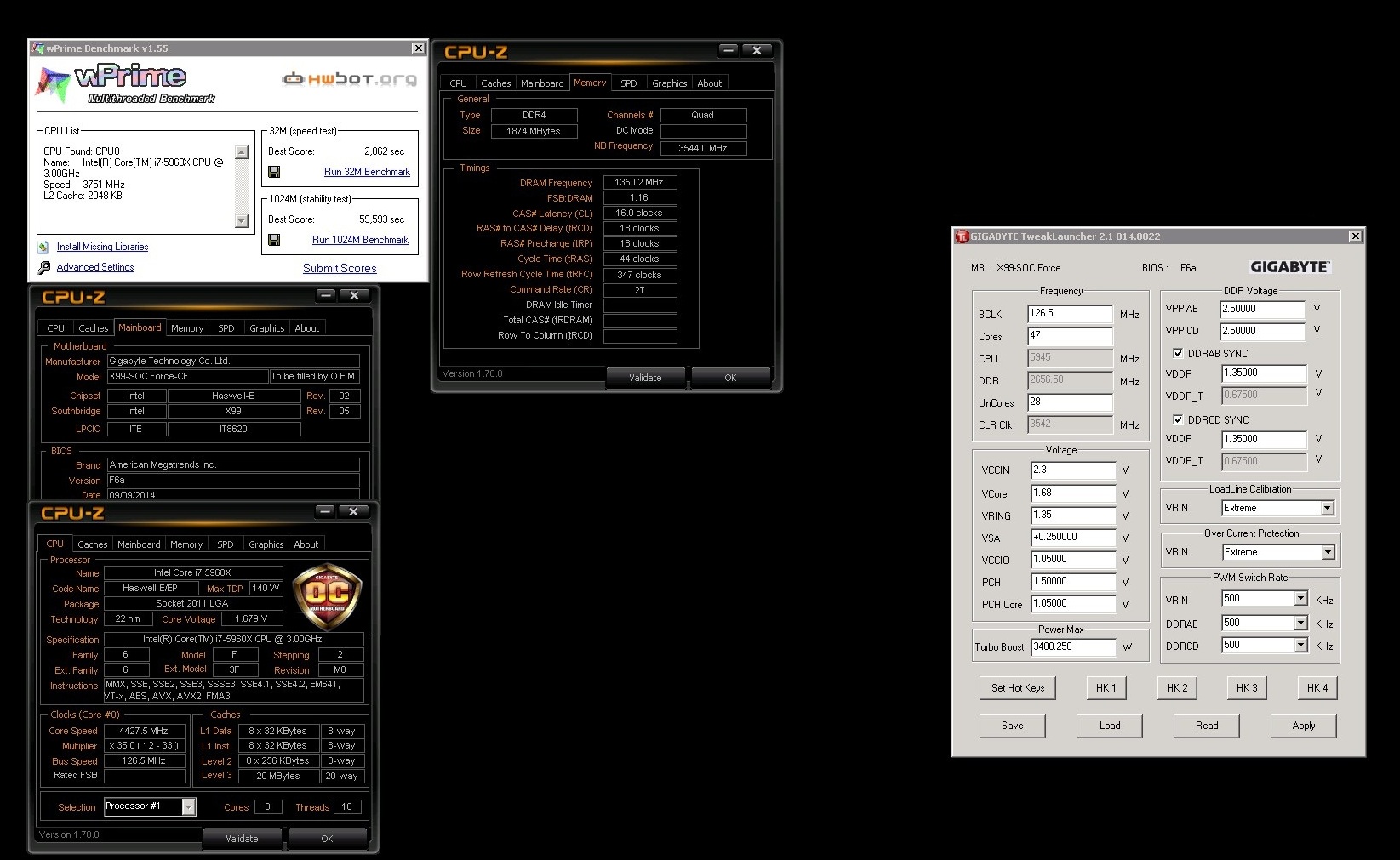Click the Turbo Boost power field

coord(1073,647)
